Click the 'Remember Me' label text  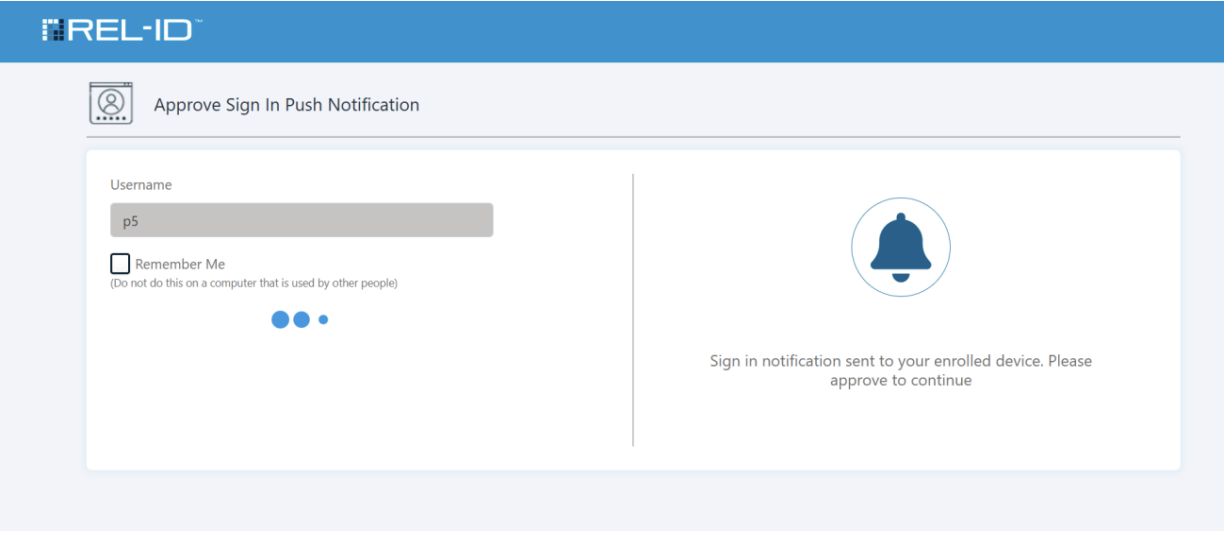(x=180, y=265)
